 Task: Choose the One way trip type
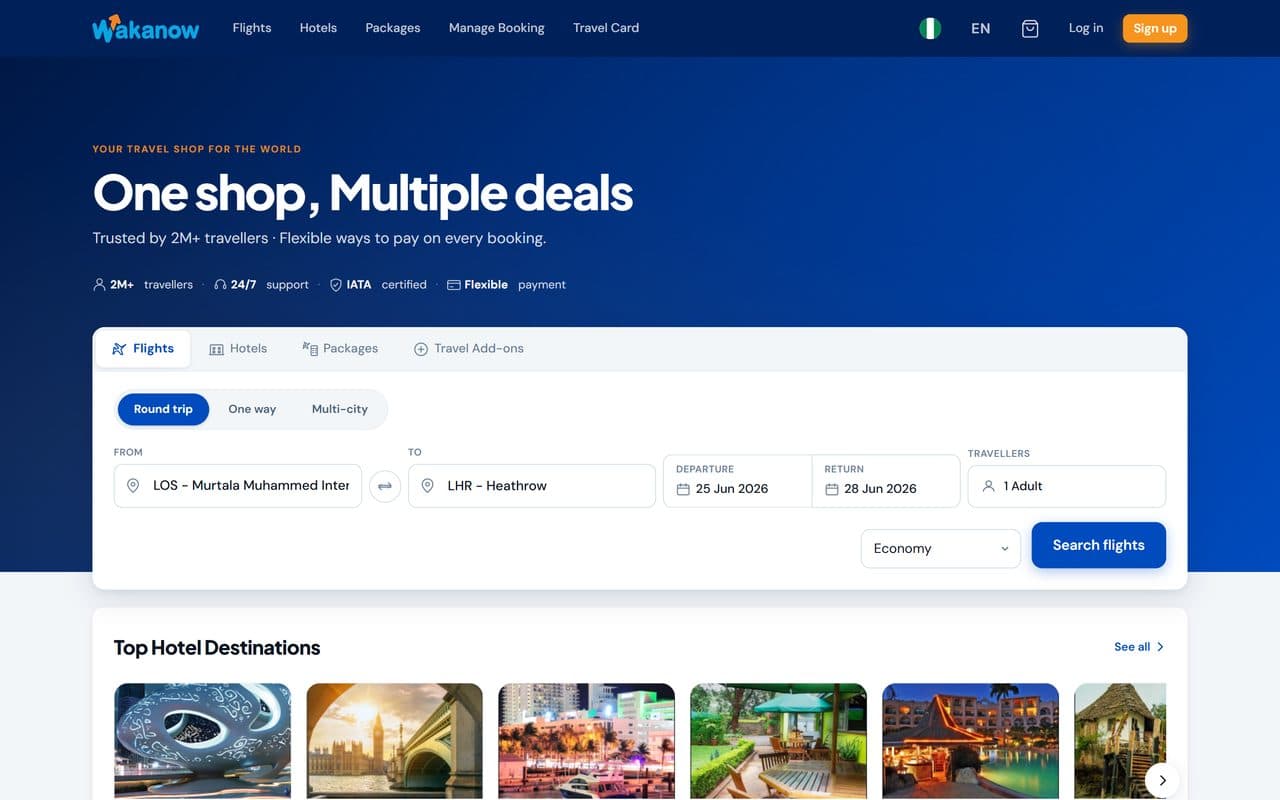click(252, 409)
